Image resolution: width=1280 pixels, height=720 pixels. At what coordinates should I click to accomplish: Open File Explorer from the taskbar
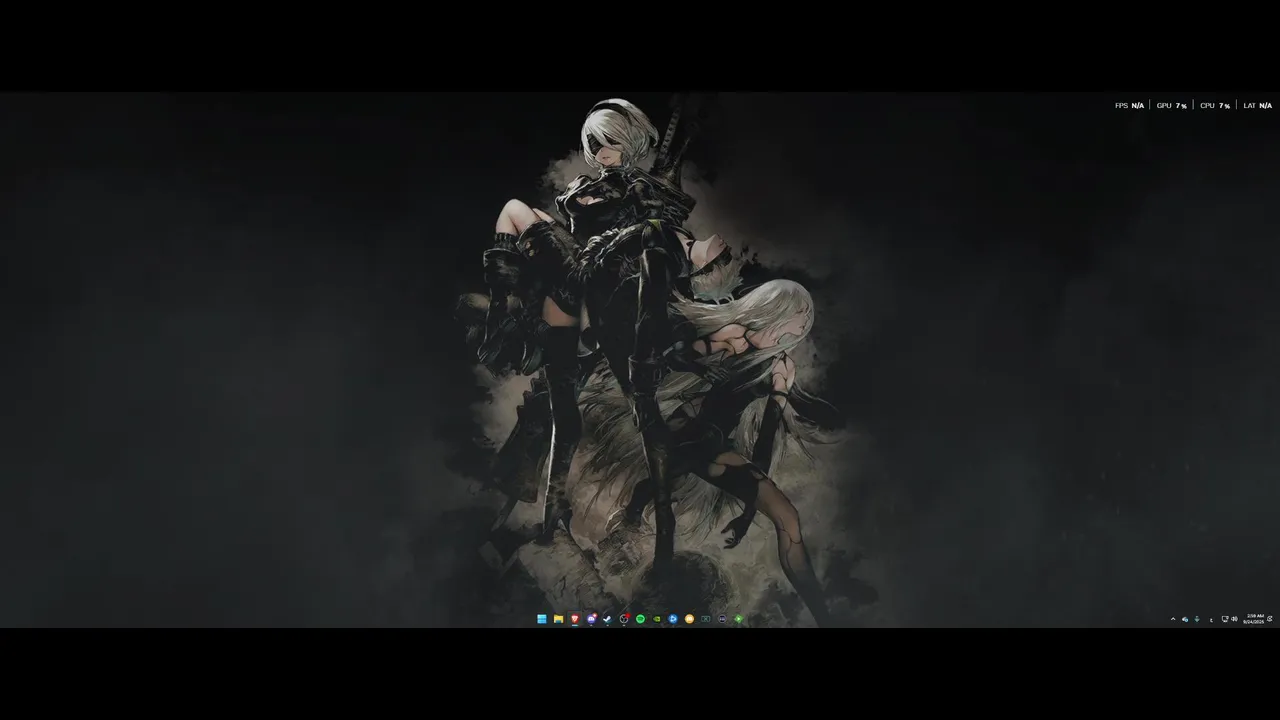(558, 619)
